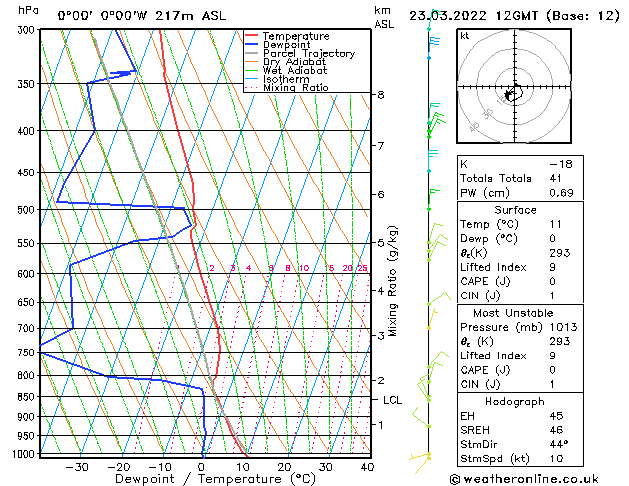This screenshot has height=486, width=629.
Task: Click the kt label in the hodograph
Action: tap(465, 36)
